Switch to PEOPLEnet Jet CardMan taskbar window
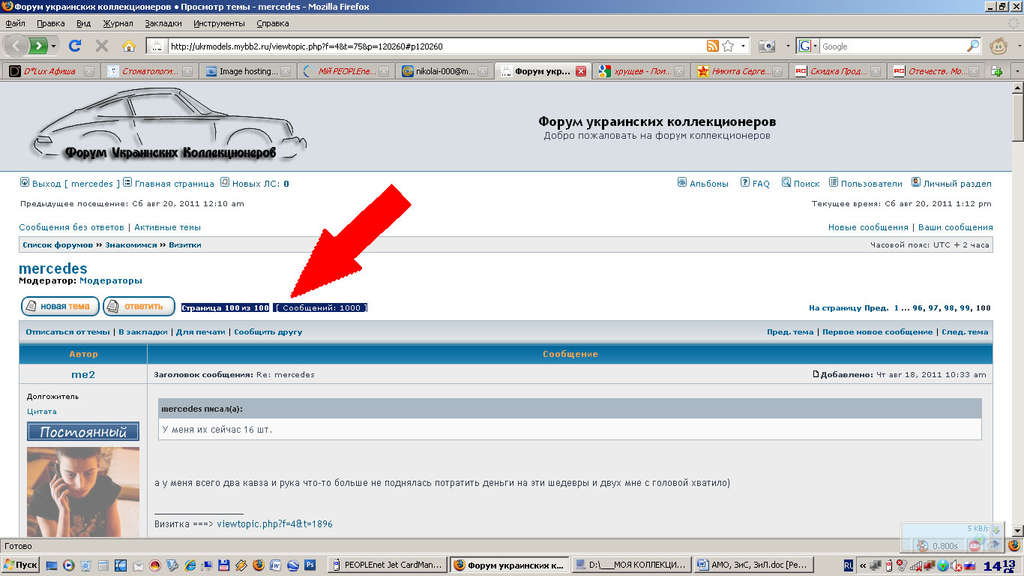 pos(387,565)
